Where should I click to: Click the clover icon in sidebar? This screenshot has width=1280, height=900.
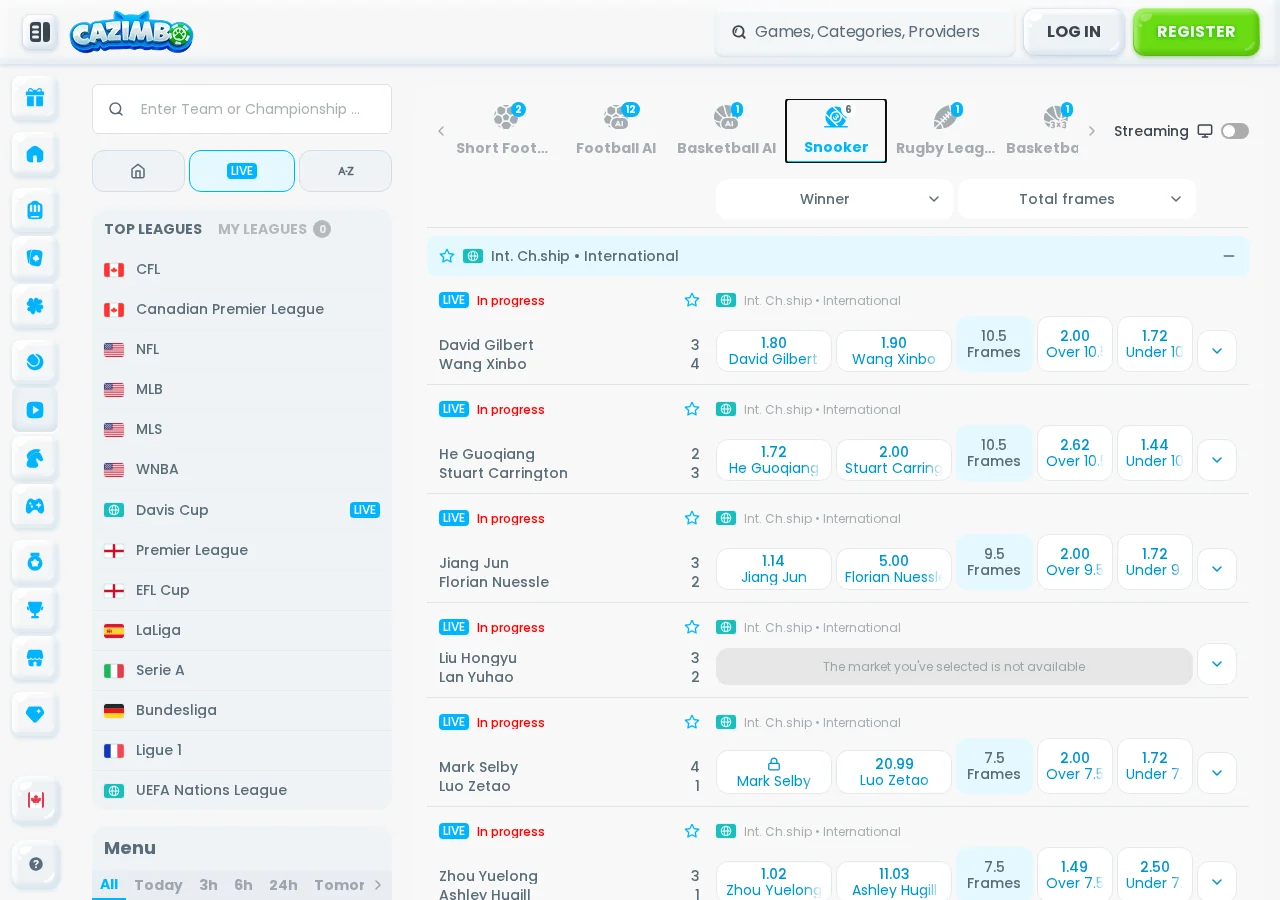(x=35, y=305)
